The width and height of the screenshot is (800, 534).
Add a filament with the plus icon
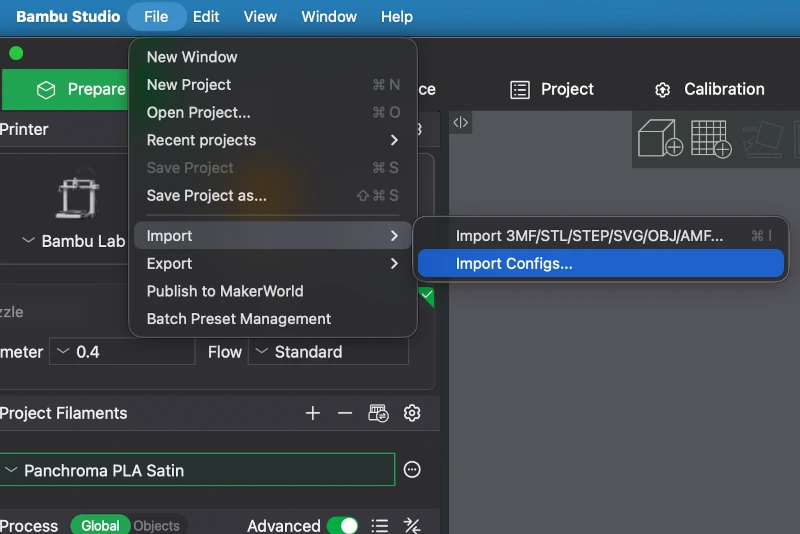[313, 413]
